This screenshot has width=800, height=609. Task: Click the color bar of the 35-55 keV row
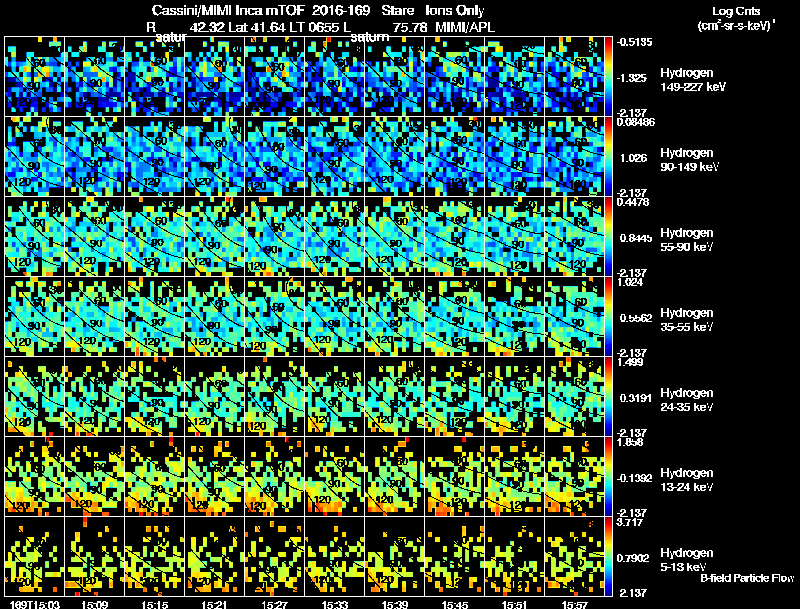click(608, 316)
